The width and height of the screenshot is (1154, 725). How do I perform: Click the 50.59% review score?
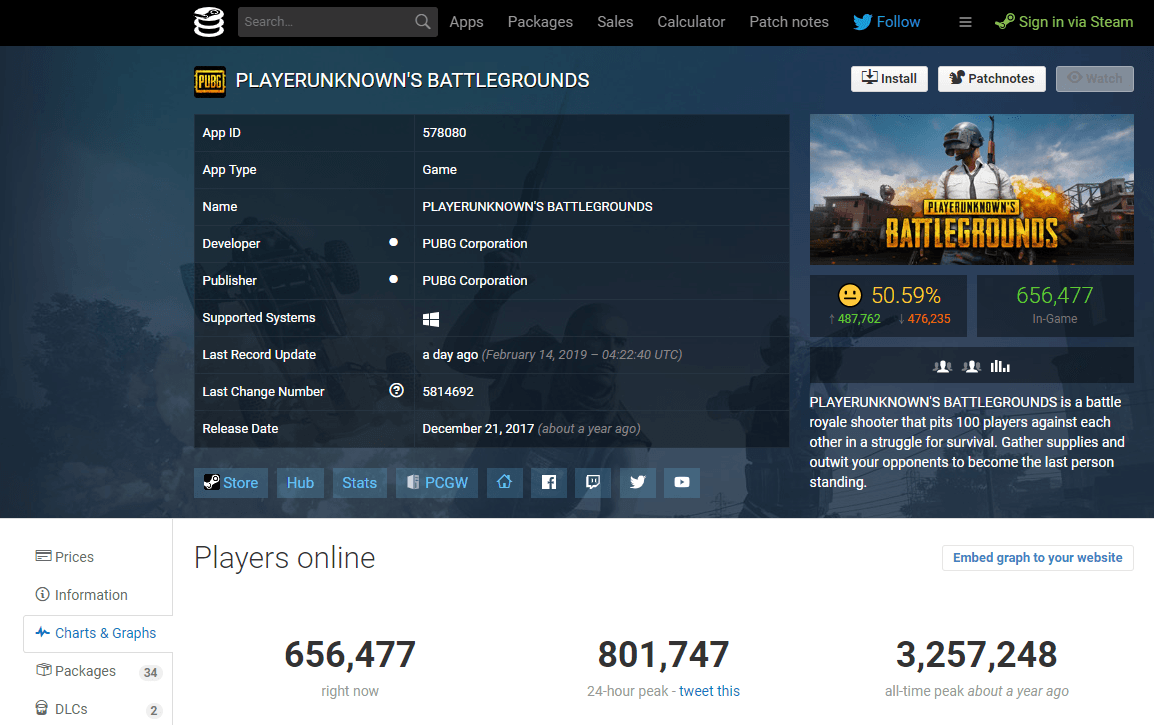pyautogui.click(x=906, y=295)
